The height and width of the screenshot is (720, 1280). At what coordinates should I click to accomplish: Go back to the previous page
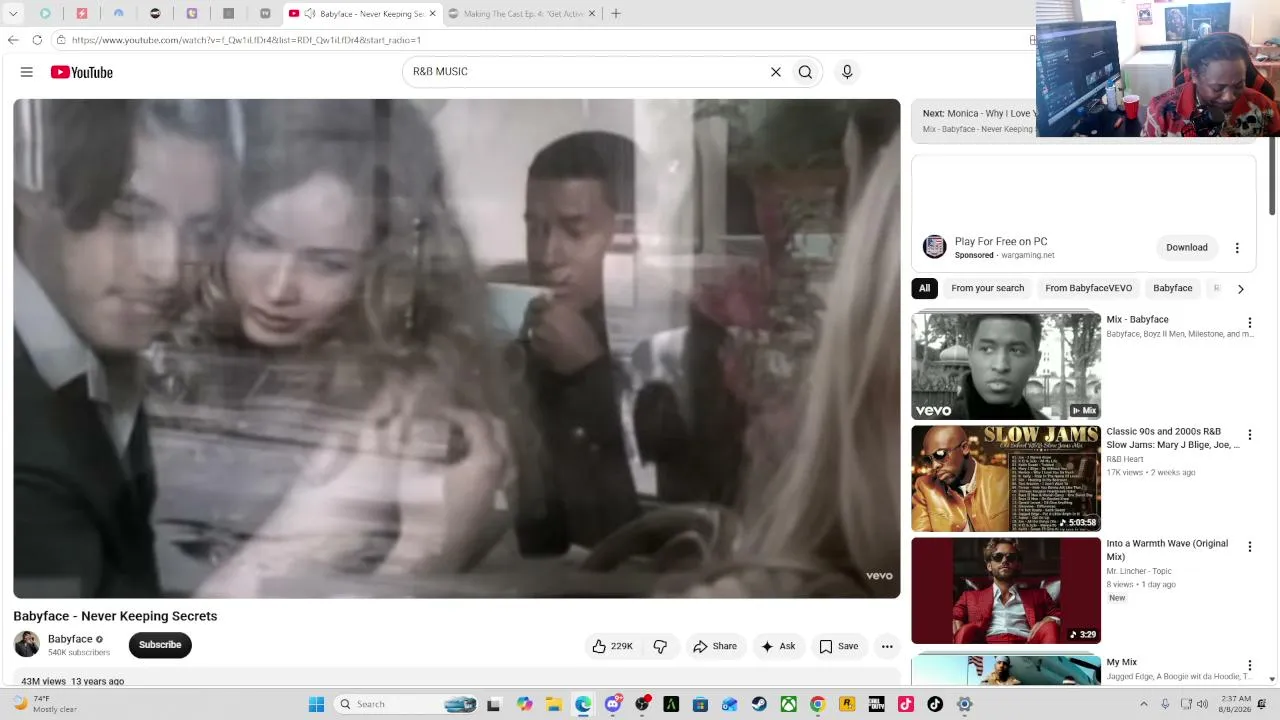13,40
